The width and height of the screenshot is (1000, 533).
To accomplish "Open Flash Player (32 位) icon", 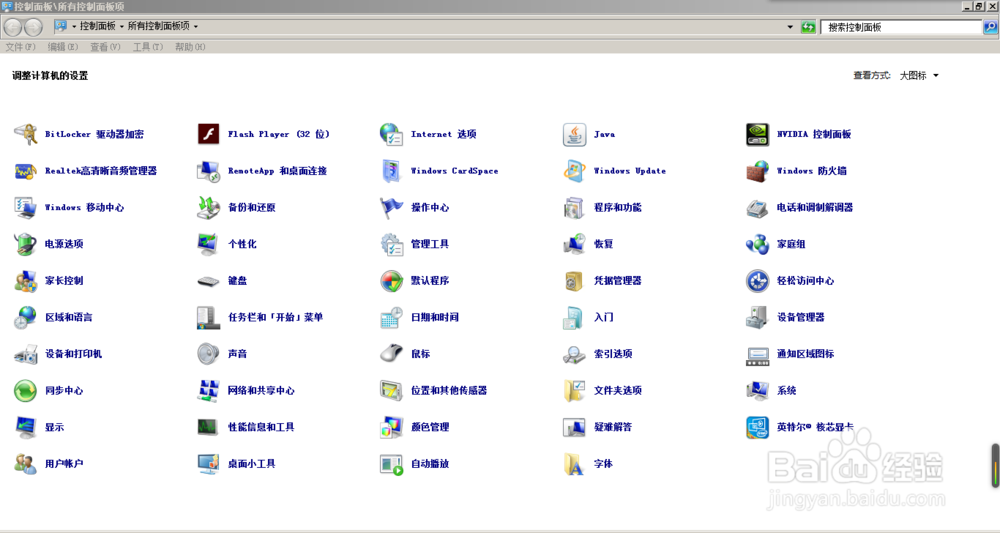I will (208, 135).
